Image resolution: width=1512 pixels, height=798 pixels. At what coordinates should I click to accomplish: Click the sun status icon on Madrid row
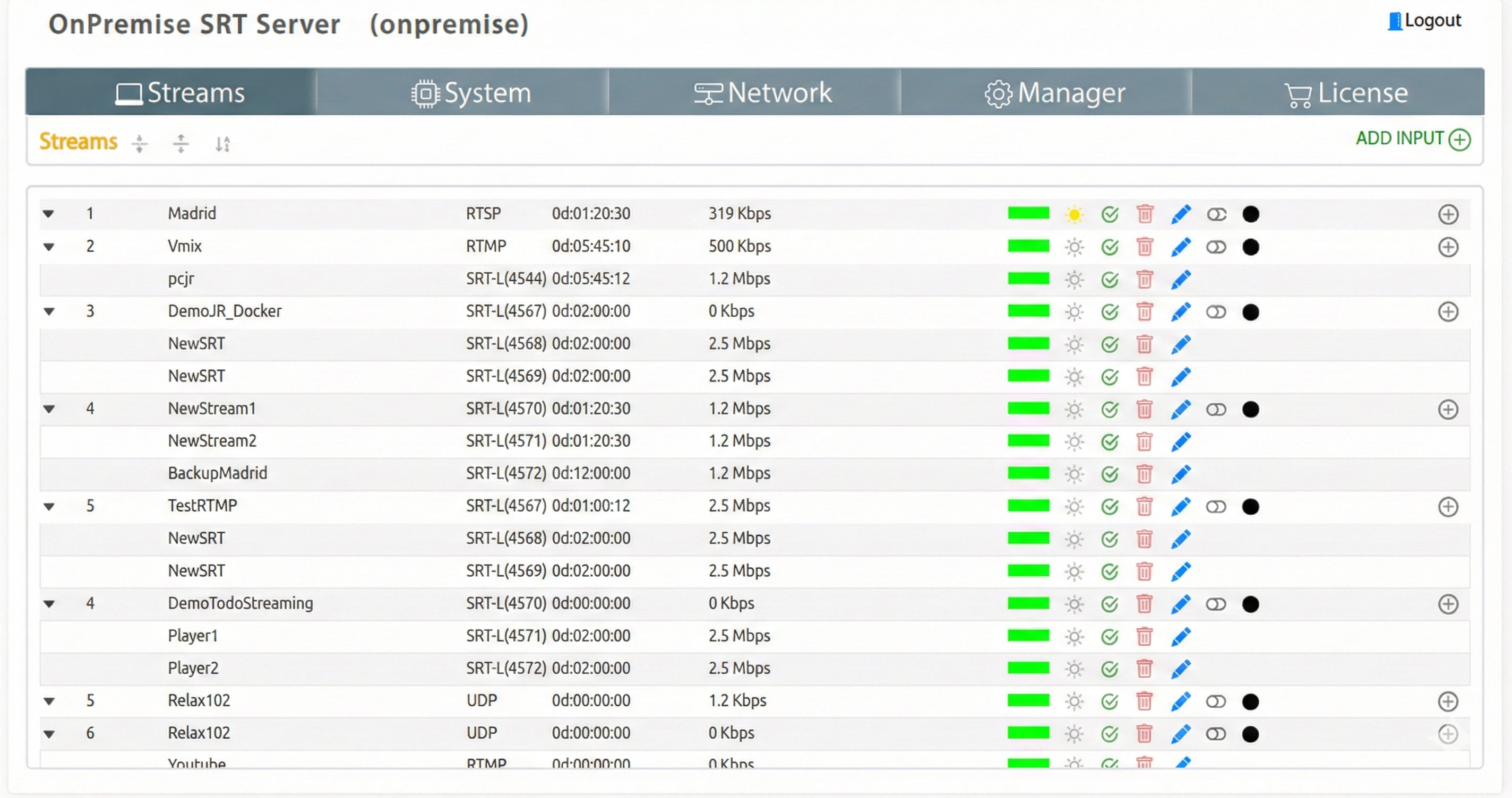tap(1073, 214)
